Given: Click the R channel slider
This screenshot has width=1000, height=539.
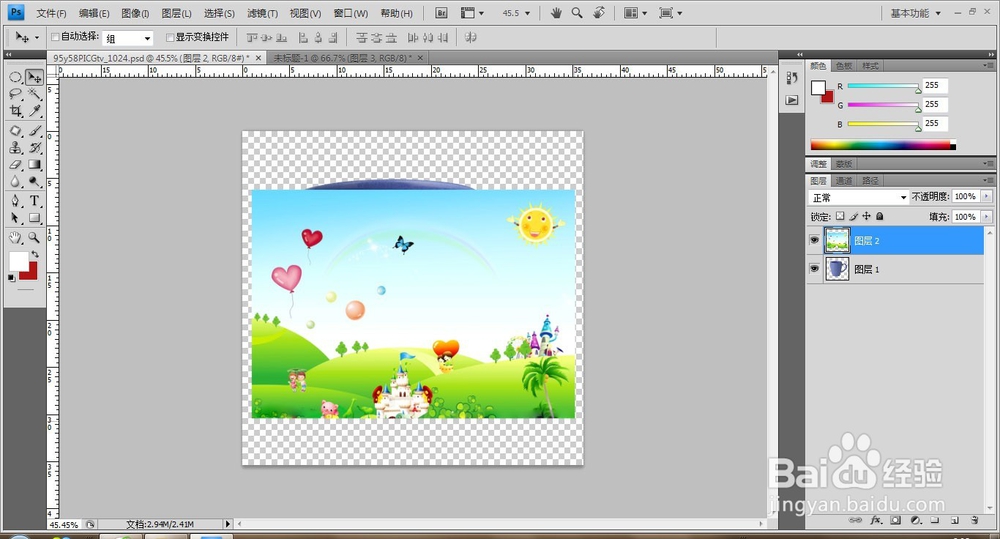Looking at the screenshot, I should [x=884, y=86].
